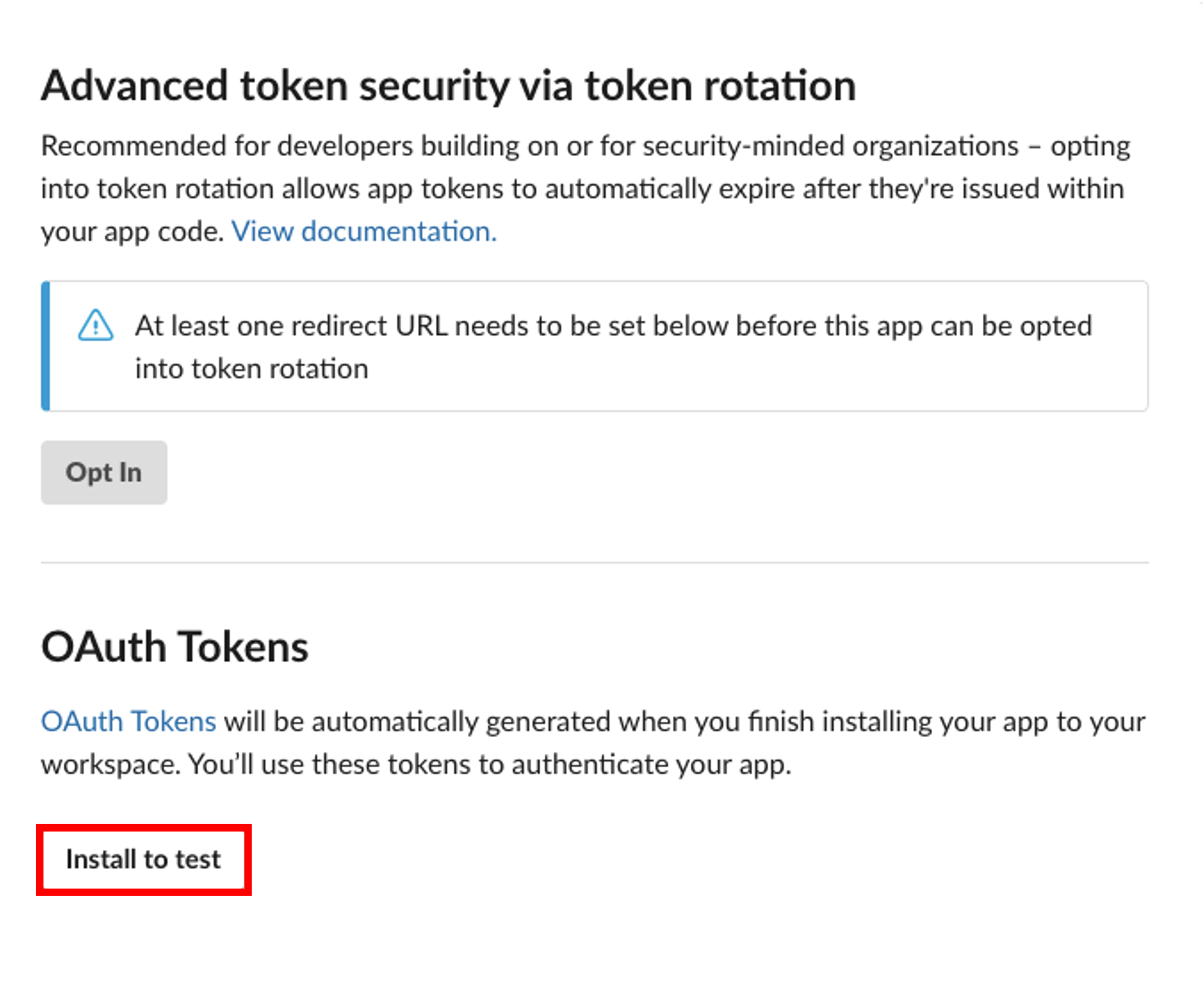The width and height of the screenshot is (1204, 999).
Task: Click the Advanced token security heading
Action: coord(448,86)
